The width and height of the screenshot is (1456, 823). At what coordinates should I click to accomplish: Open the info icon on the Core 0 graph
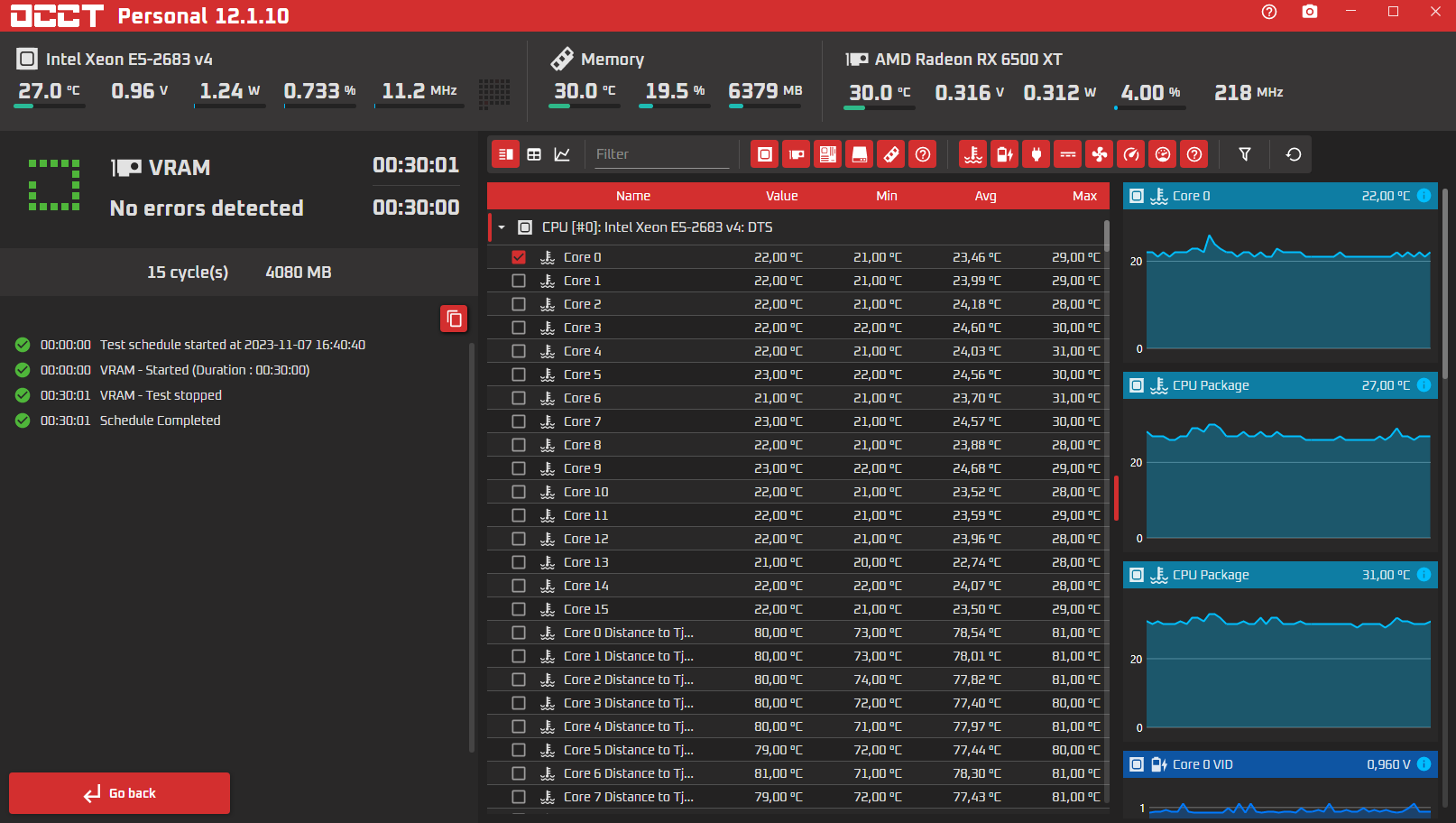1424,196
